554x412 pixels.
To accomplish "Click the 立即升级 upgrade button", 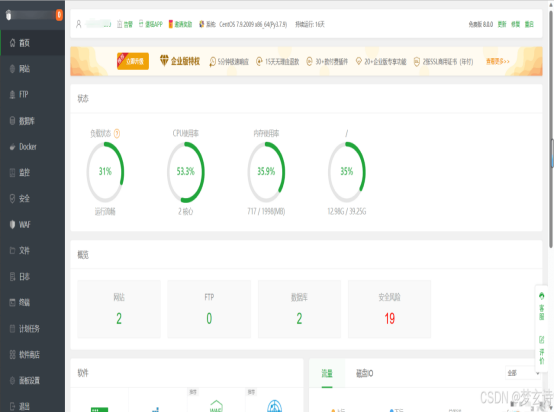I will (133, 61).
